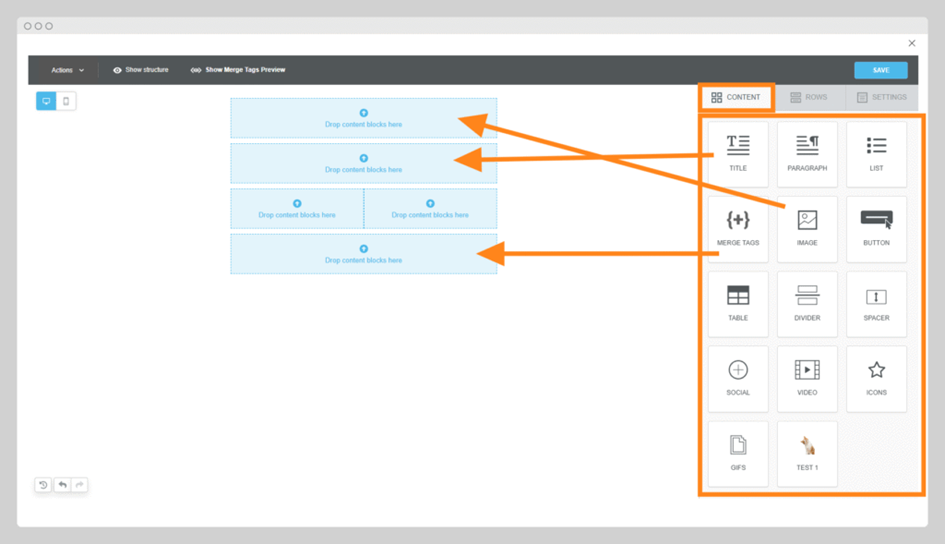Pick the List content block
The height and width of the screenshot is (544, 945).
point(876,153)
